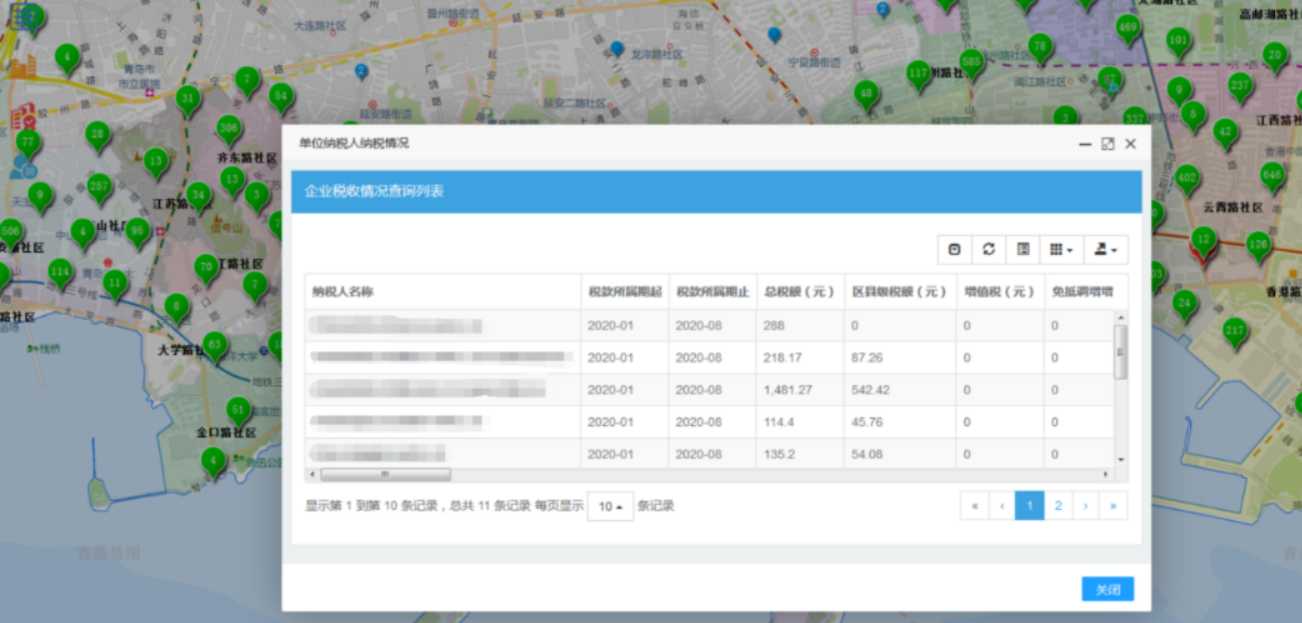Click the green map marker labeled 117
The image size is (1302, 623).
[918, 74]
